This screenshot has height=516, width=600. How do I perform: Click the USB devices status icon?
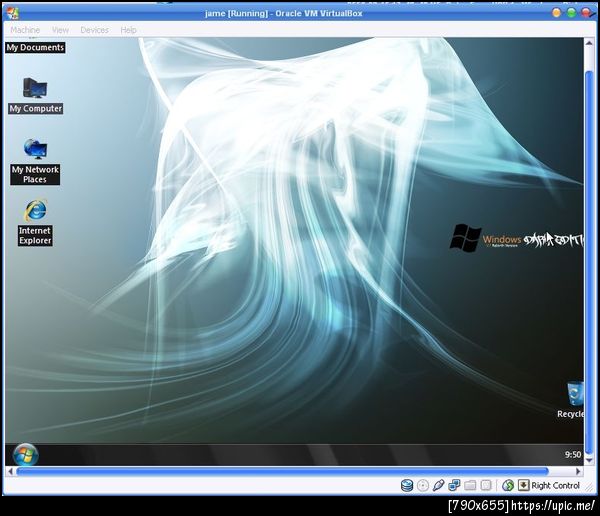point(439,485)
